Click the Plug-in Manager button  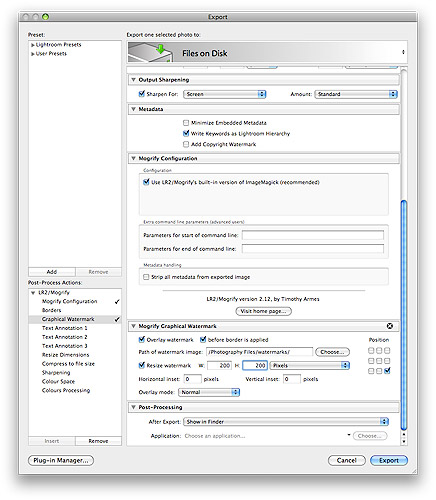61,460
